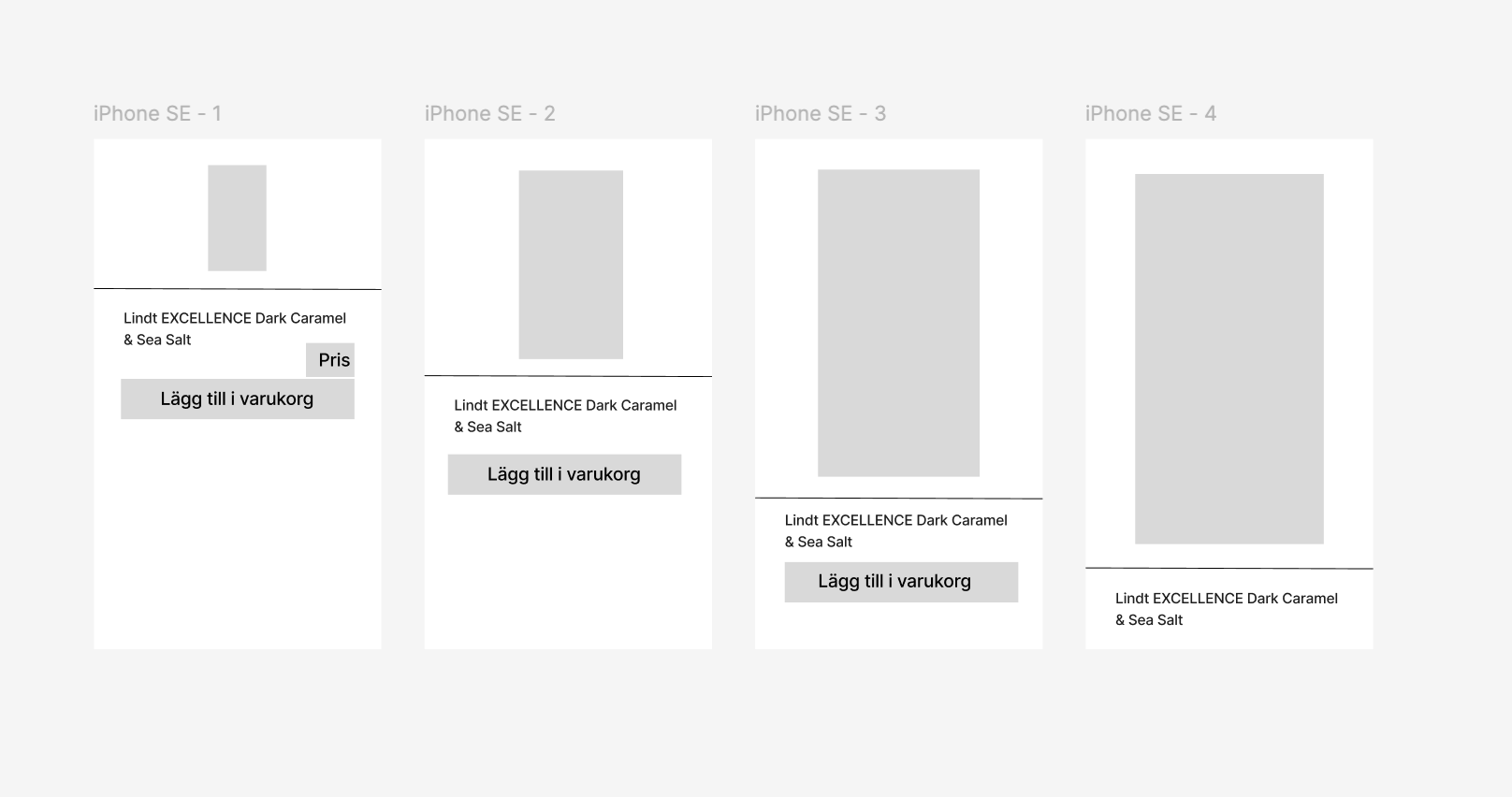The width and height of the screenshot is (1512, 797).
Task: Select the iPhone SE - 2 frame label
Action: pos(489,113)
